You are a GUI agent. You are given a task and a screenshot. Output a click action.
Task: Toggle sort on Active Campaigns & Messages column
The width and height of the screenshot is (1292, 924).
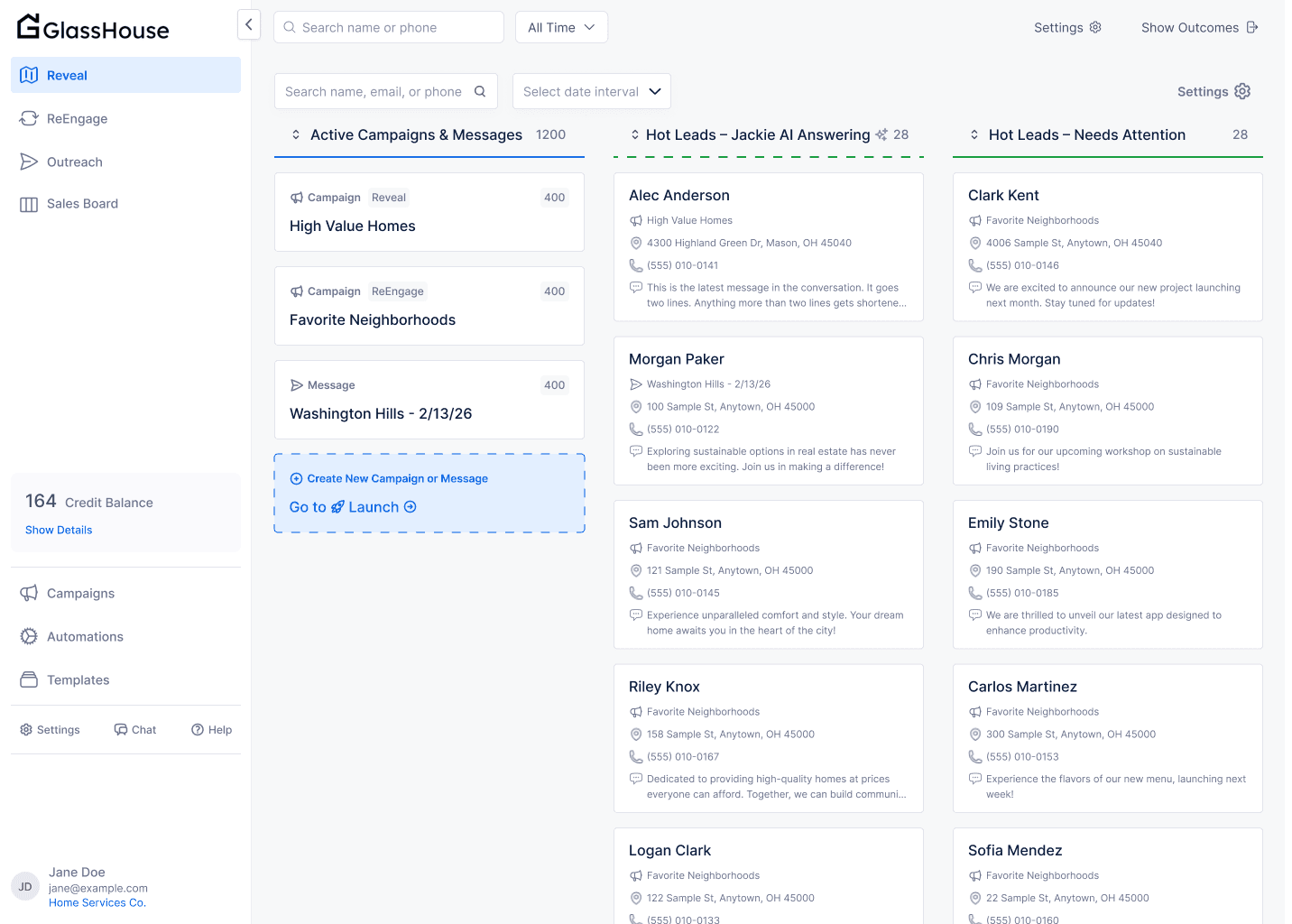(296, 134)
